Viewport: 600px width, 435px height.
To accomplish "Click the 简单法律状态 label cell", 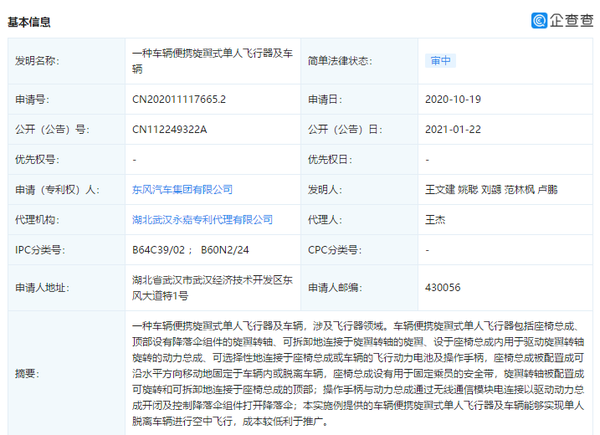I will (x=359, y=61).
